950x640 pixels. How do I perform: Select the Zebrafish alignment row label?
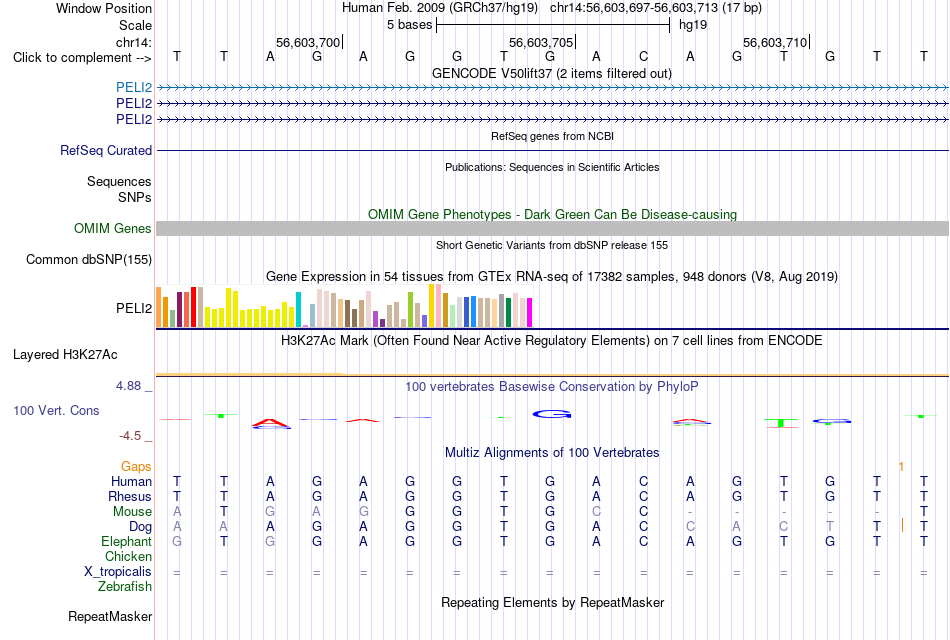tap(125, 587)
